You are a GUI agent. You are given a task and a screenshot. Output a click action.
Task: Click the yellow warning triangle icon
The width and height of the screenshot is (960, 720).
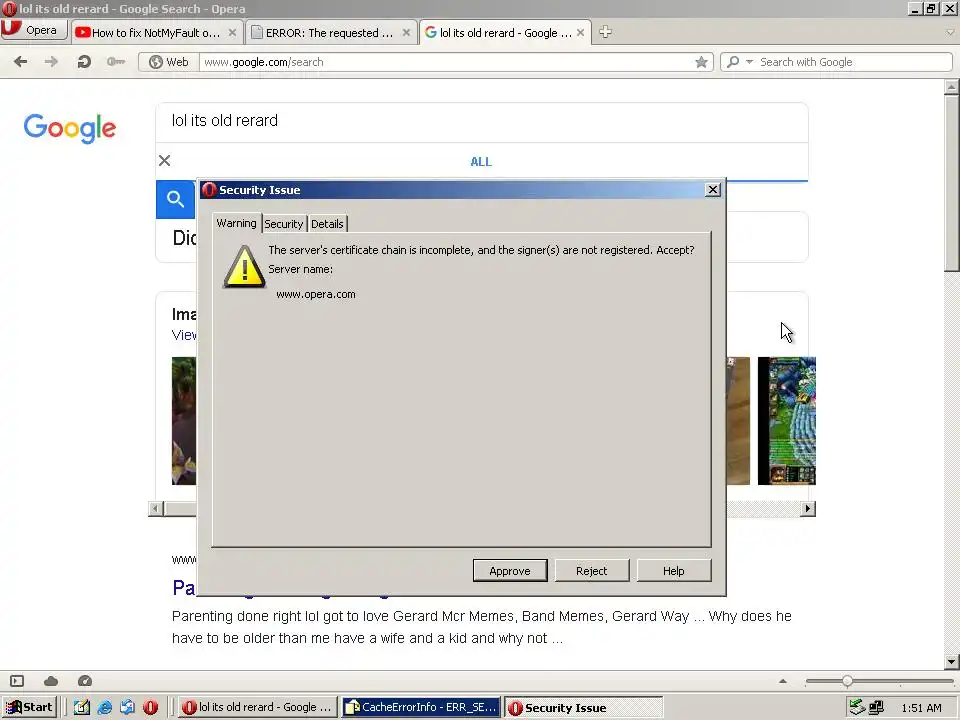pyautogui.click(x=244, y=267)
